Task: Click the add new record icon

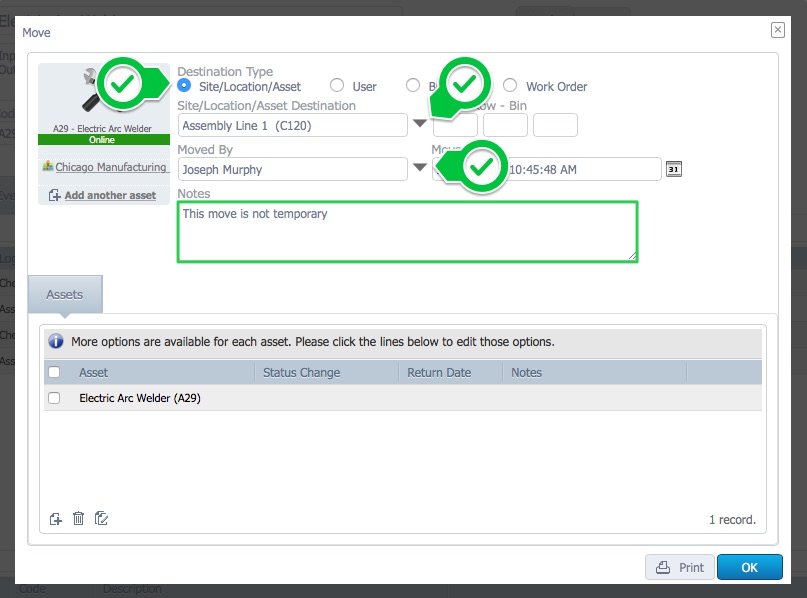Action: pyautogui.click(x=56, y=518)
